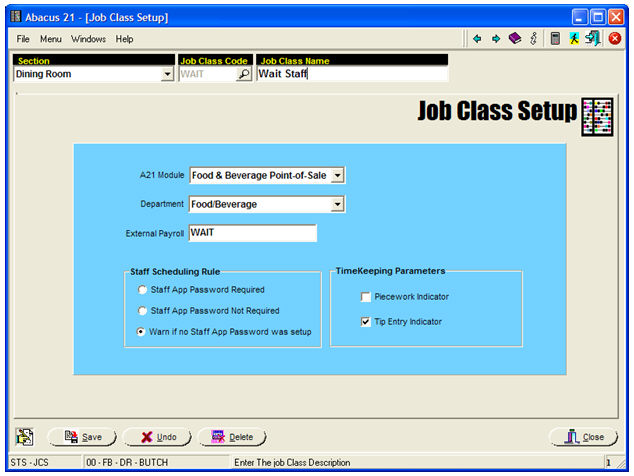
Task: Open the purple help book icon
Action: [514, 39]
